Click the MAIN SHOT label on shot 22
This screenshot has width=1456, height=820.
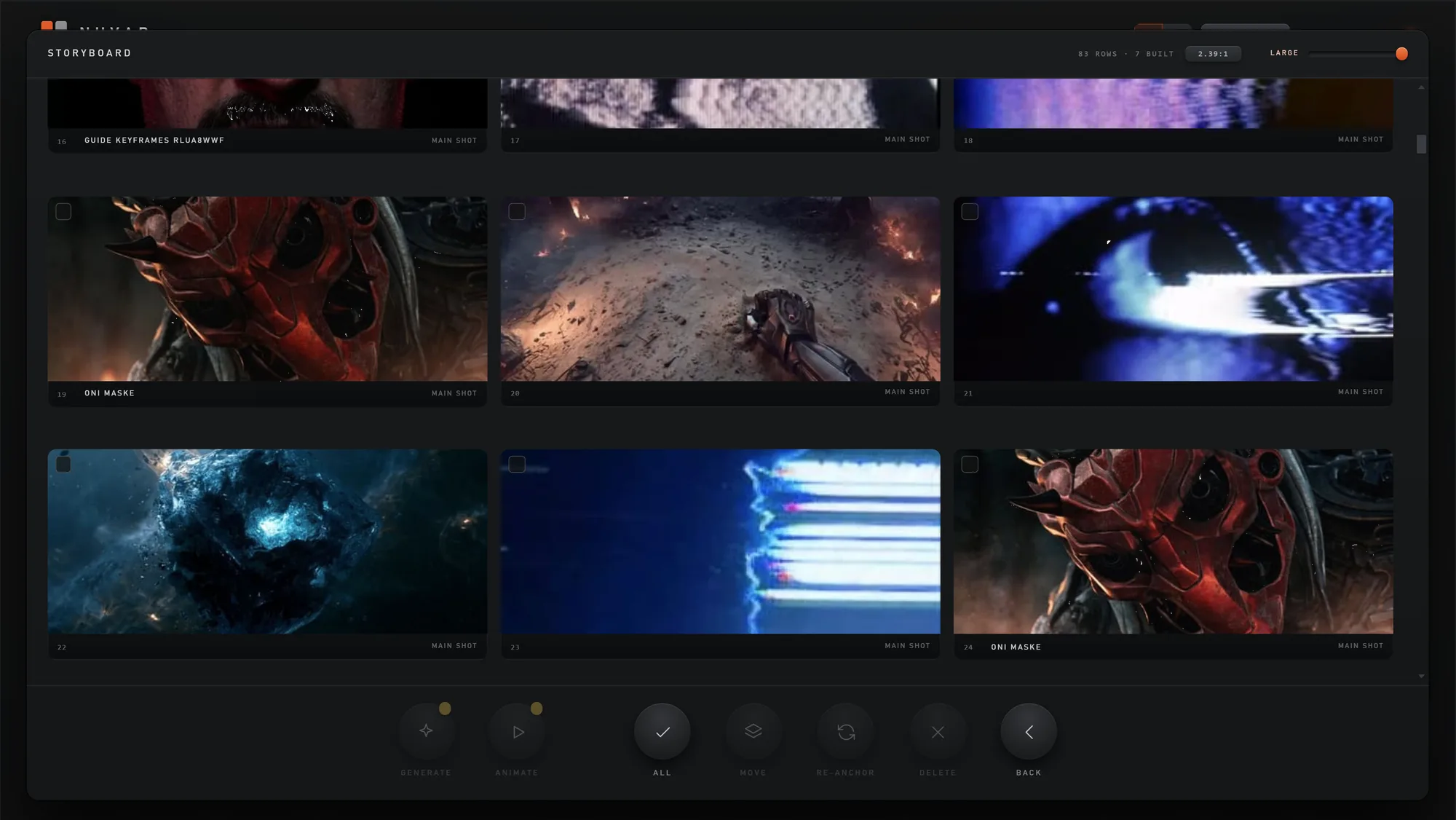(454, 646)
